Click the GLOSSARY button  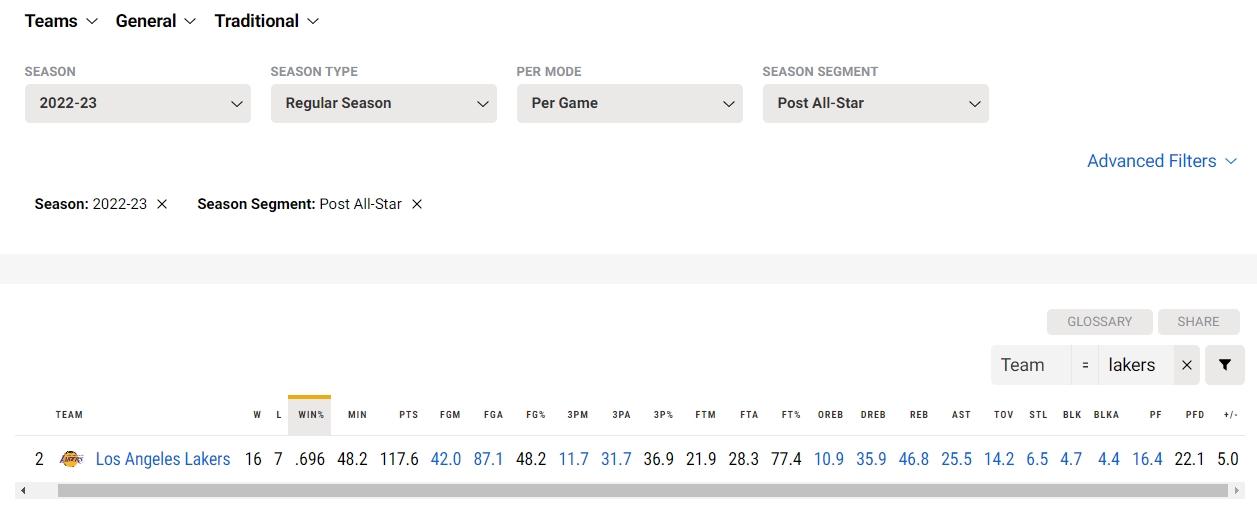click(1100, 322)
